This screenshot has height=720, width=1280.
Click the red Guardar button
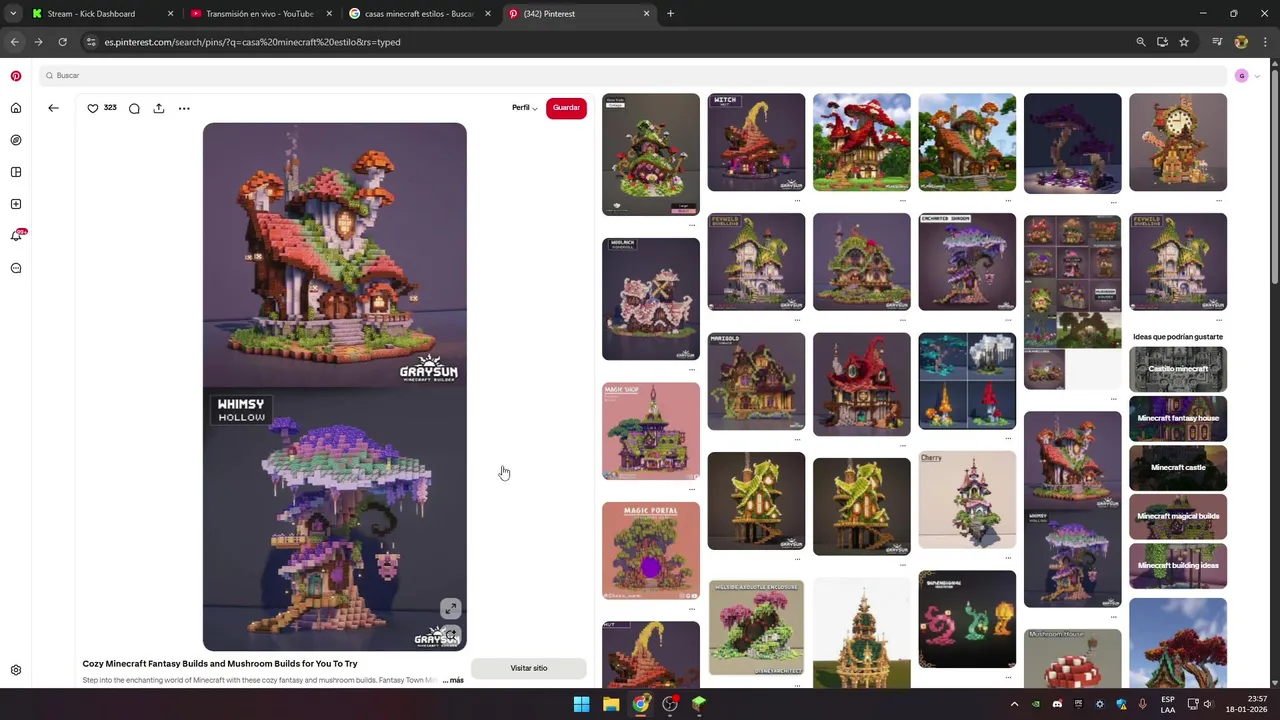(x=566, y=108)
